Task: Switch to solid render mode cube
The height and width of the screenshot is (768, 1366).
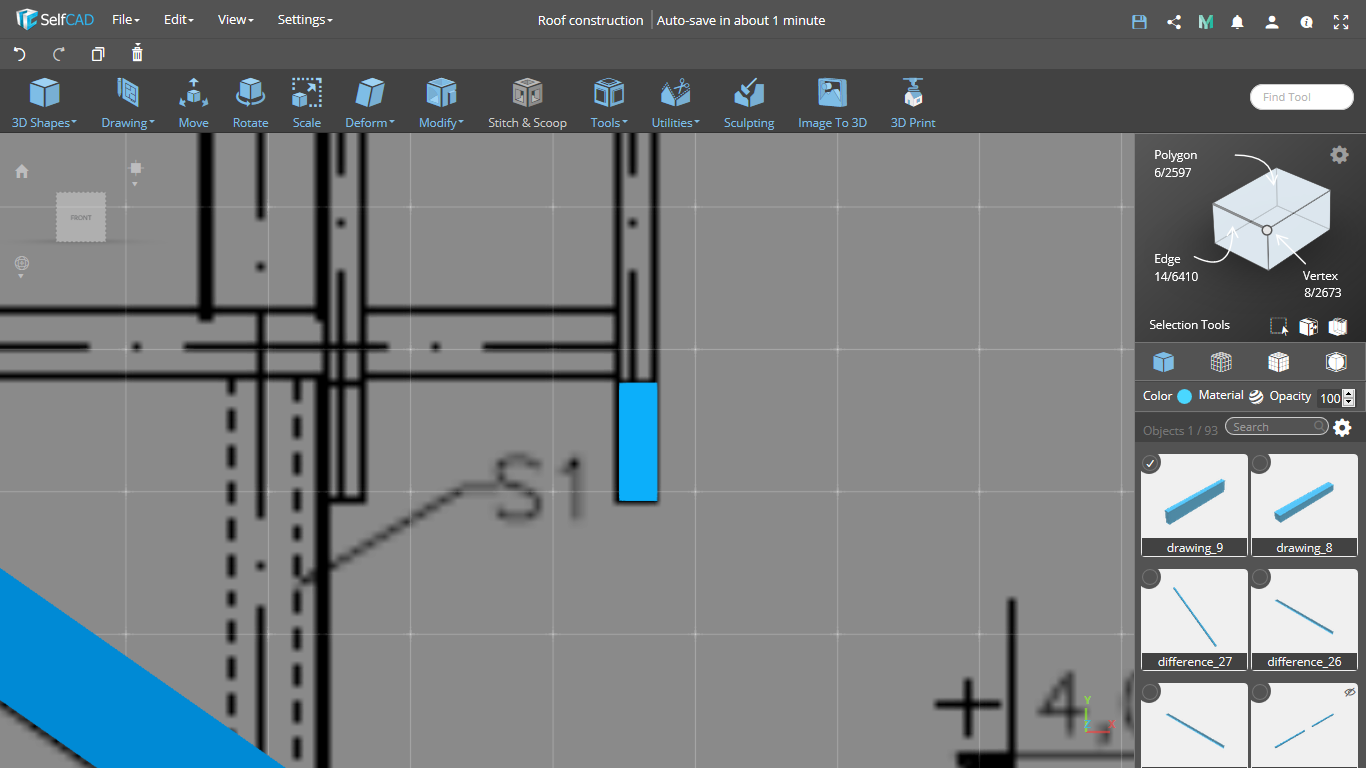Action: pyautogui.click(x=1163, y=362)
